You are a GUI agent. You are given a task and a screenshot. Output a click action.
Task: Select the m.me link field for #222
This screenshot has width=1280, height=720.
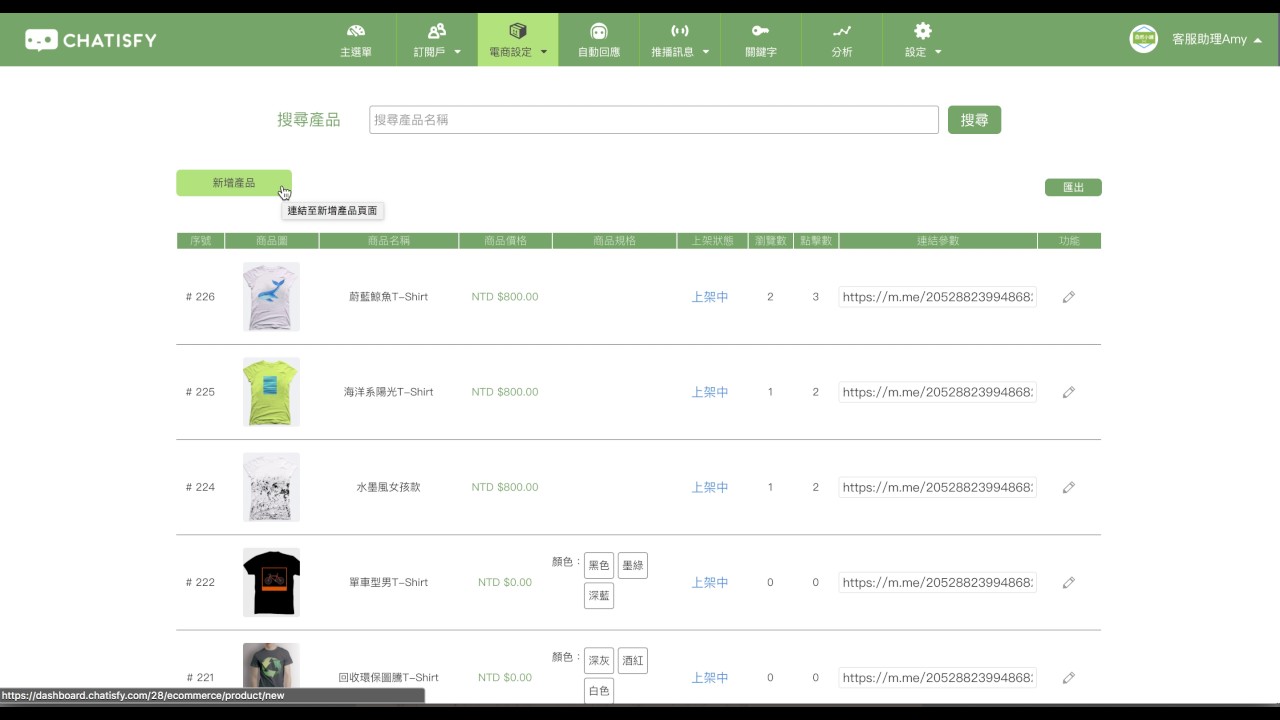click(x=938, y=582)
